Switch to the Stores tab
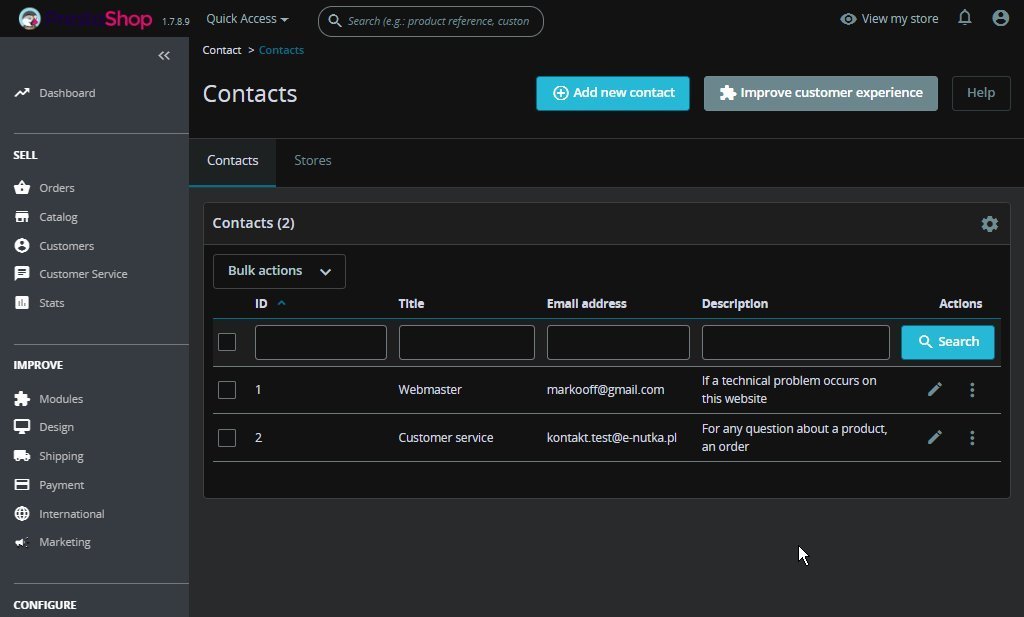The width and height of the screenshot is (1024, 617). (x=312, y=161)
